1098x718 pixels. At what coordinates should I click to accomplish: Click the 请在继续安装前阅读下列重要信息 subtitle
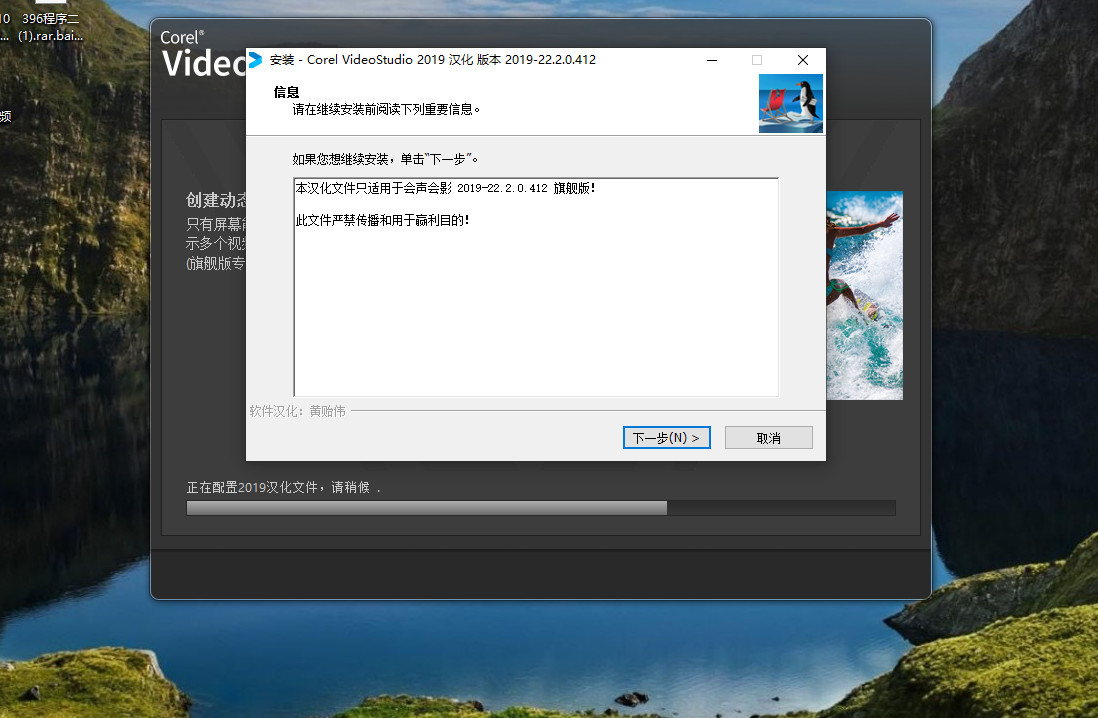(386, 109)
